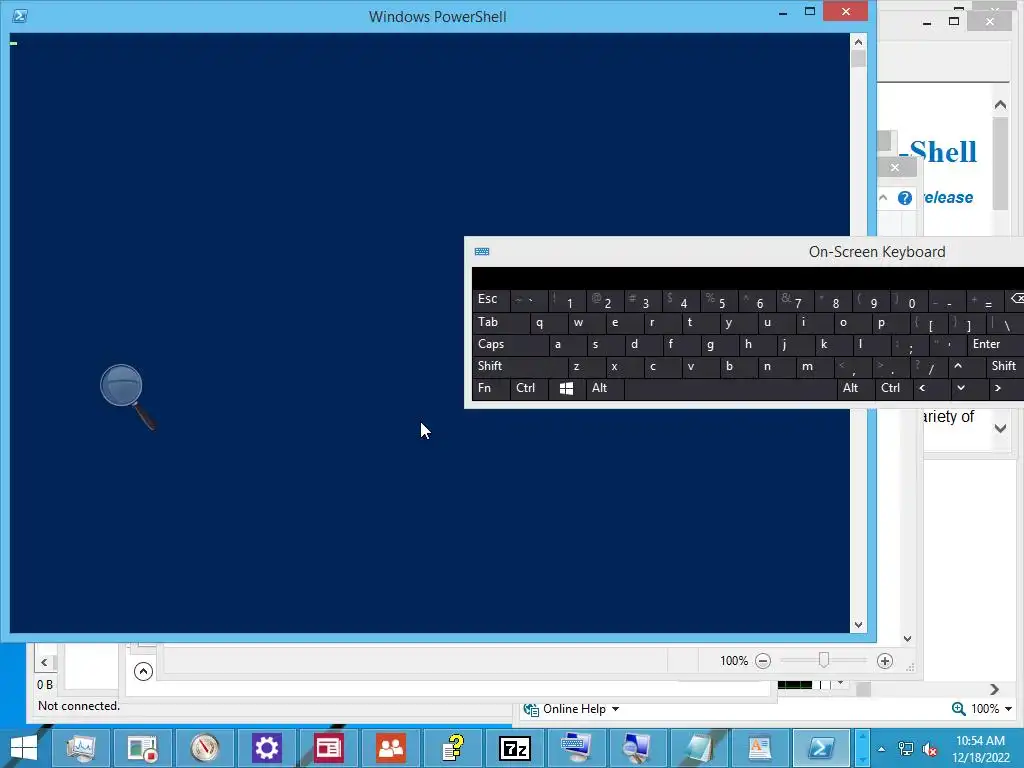Collapse caret left of help icon
The width and height of the screenshot is (1024, 768).
884,197
